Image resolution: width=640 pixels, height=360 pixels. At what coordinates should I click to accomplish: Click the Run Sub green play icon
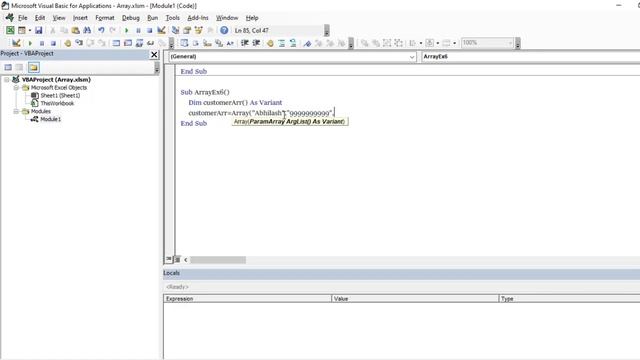point(127,30)
